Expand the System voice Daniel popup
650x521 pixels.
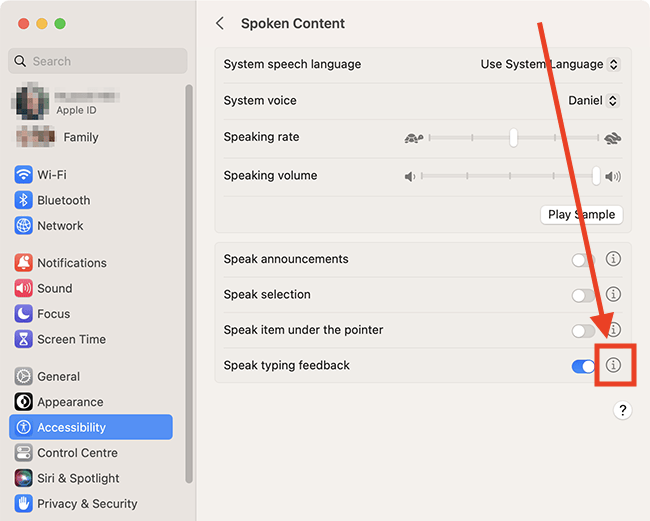point(594,101)
